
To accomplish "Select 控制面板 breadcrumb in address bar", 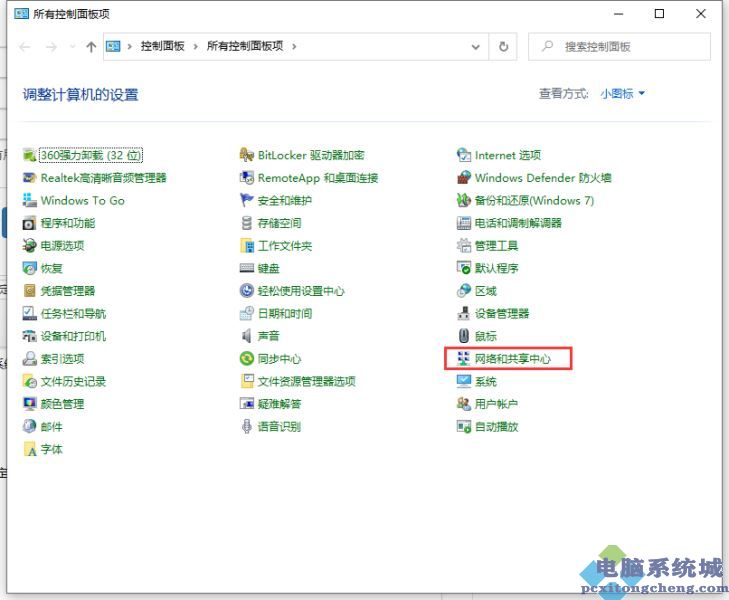I will (x=162, y=47).
